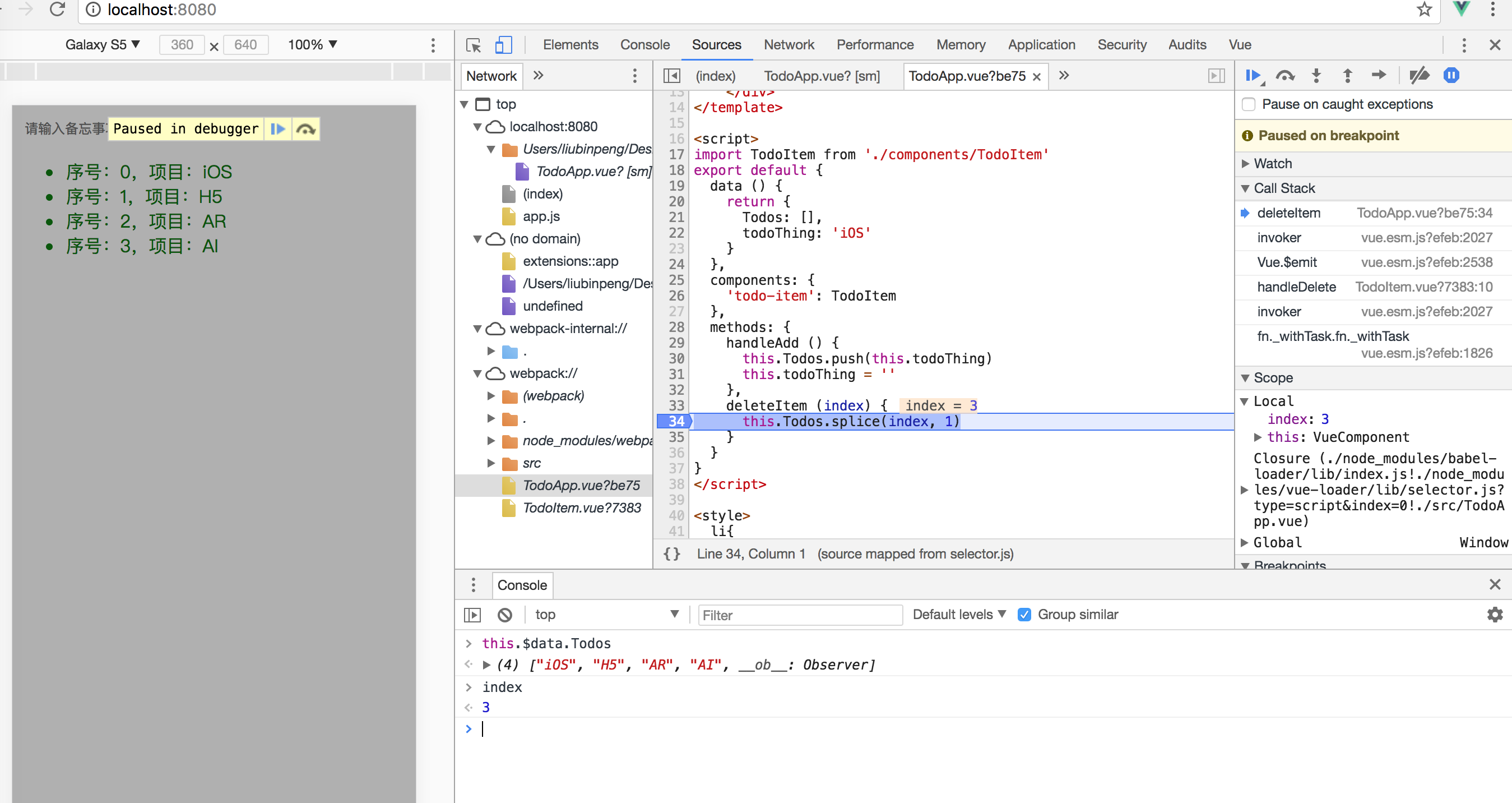
Task: Switch to the Console tab
Action: (644, 45)
